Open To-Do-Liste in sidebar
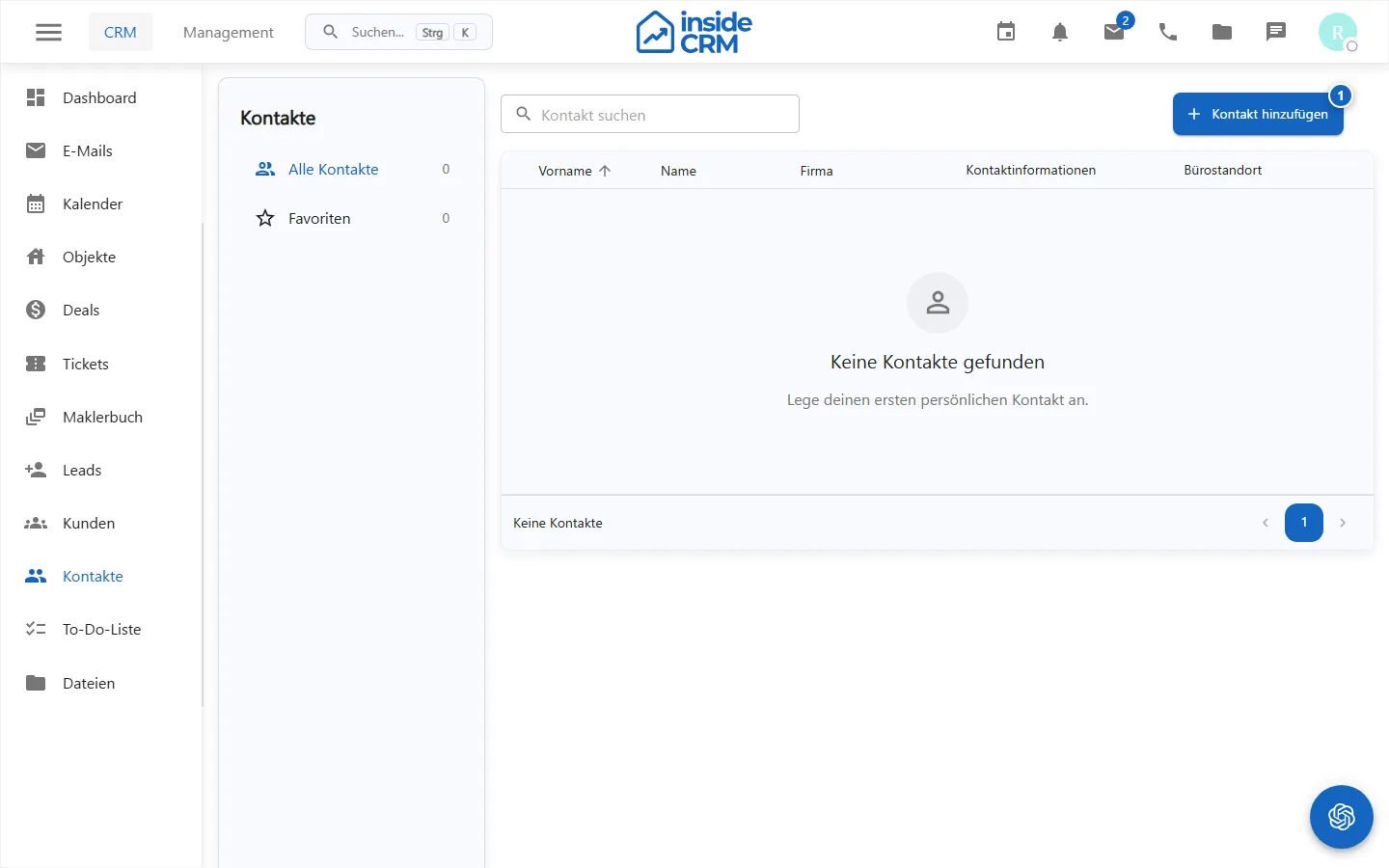This screenshot has width=1389, height=868. click(x=100, y=629)
